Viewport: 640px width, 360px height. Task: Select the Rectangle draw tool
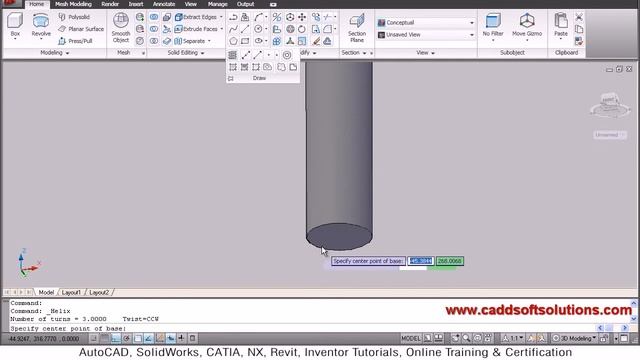tap(245, 41)
